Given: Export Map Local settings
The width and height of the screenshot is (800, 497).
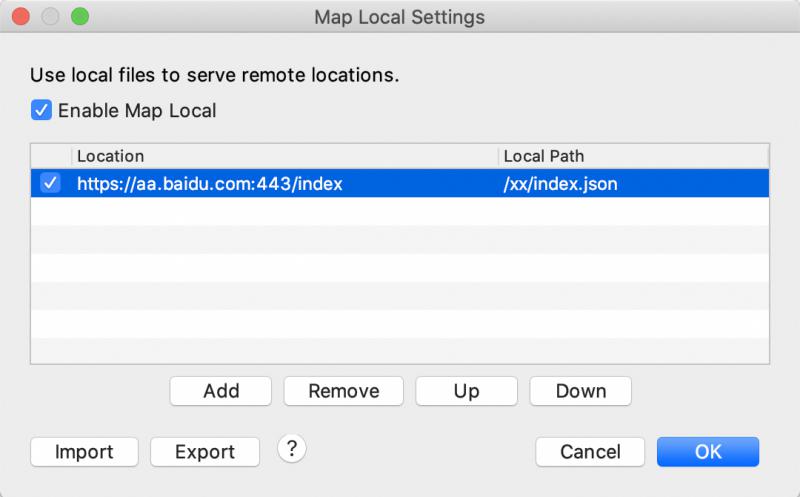Looking at the screenshot, I should [x=205, y=452].
